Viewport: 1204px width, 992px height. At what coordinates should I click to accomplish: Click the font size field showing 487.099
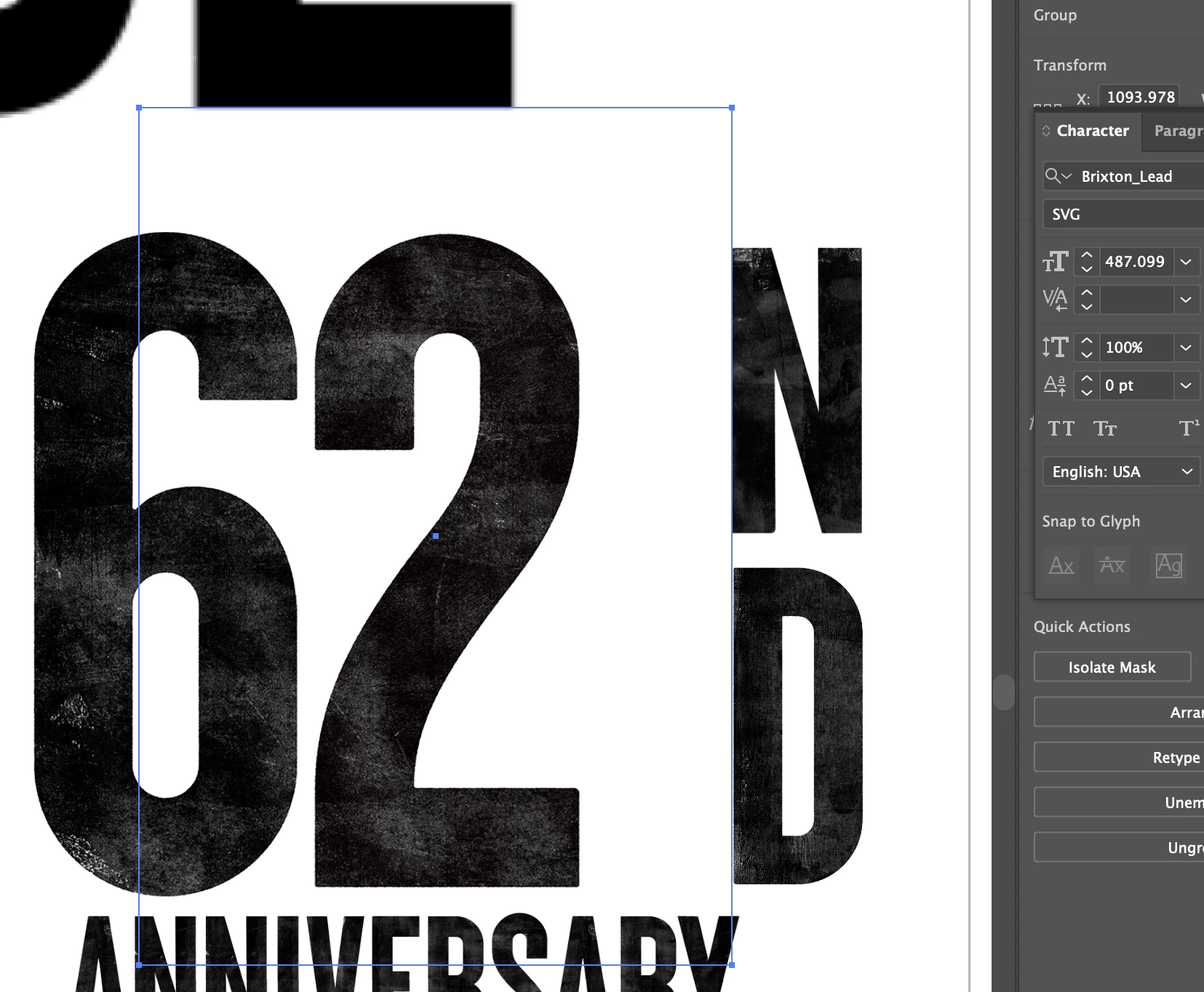pyautogui.click(x=1136, y=262)
